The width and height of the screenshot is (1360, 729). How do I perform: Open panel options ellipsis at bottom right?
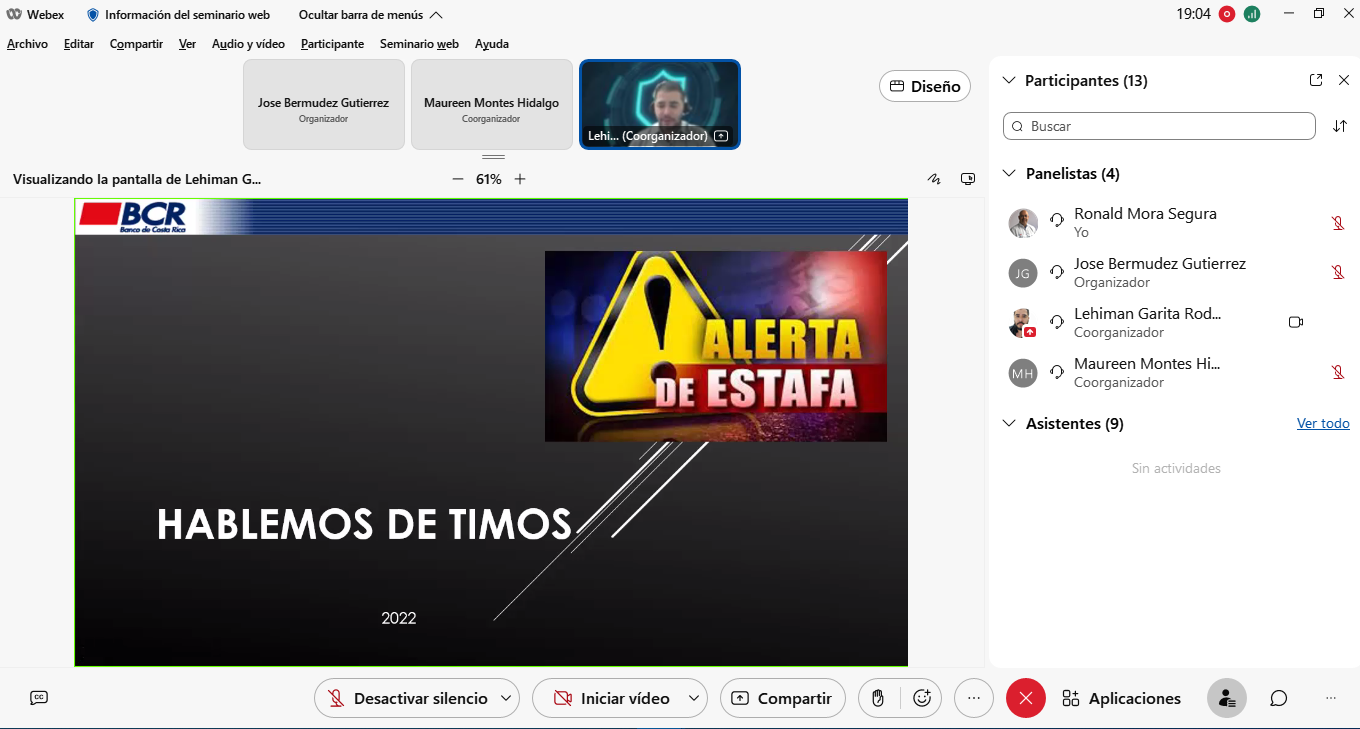pyautogui.click(x=1330, y=698)
